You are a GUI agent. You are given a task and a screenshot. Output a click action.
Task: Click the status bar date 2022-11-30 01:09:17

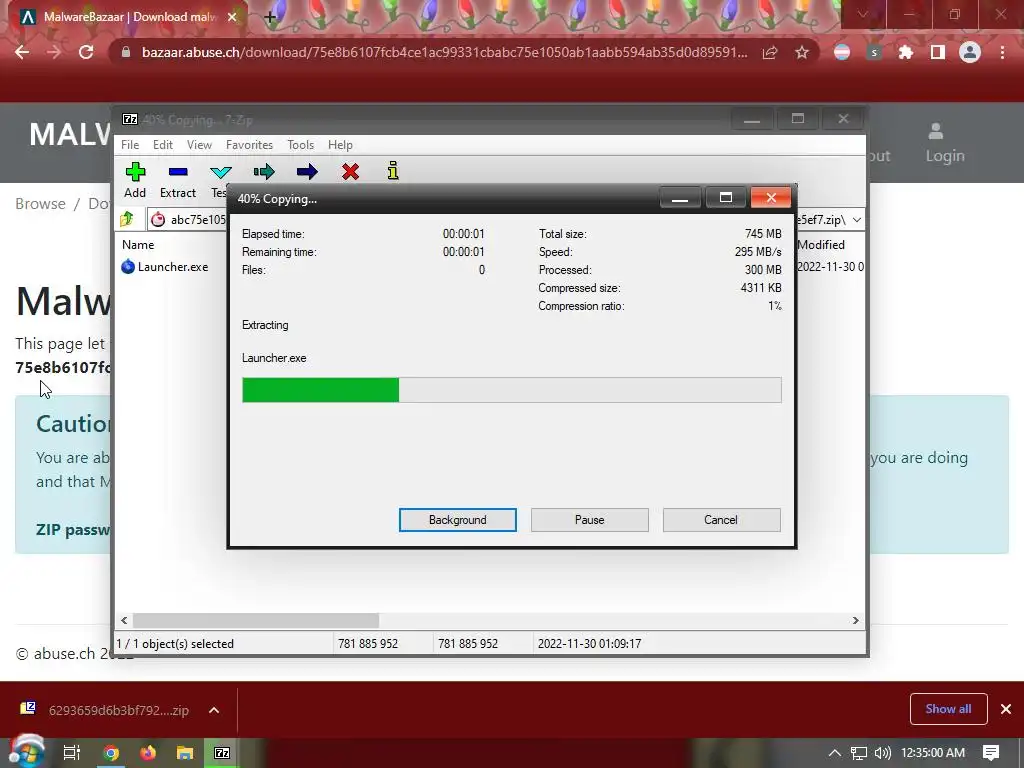click(589, 644)
